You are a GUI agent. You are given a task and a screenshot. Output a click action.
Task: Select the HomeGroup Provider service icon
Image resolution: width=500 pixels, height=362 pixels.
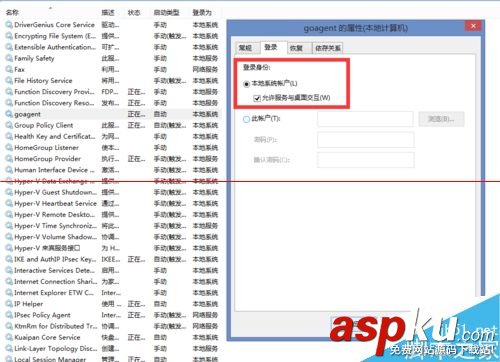[x=9, y=159]
